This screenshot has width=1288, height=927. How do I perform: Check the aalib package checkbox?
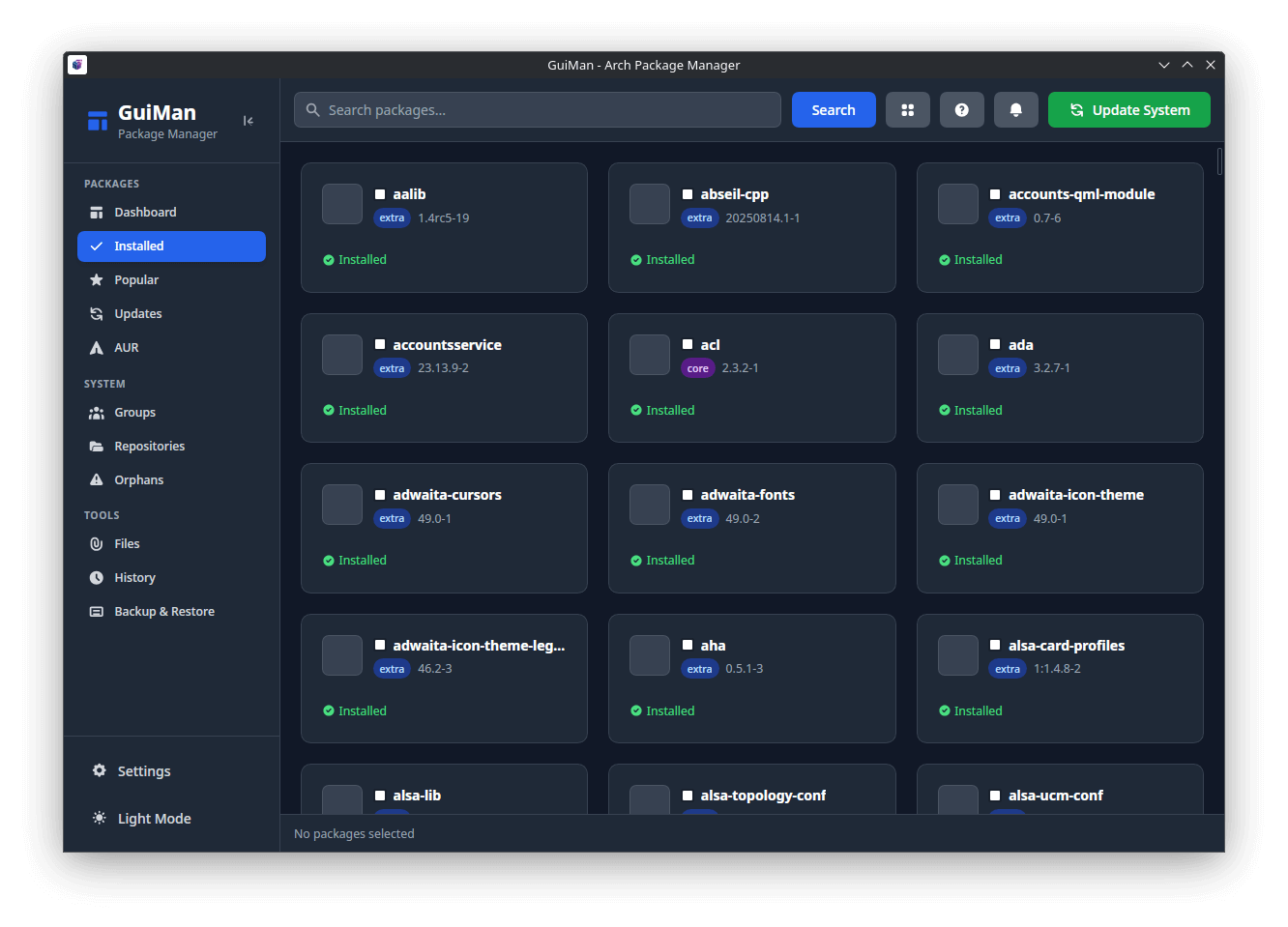pyautogui.click(x=380, y=194)
